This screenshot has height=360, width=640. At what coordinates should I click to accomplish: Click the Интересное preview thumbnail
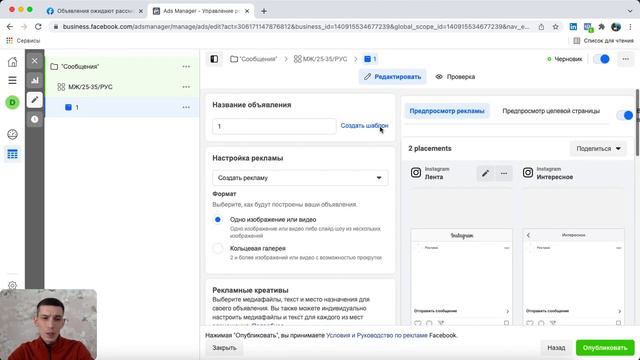coord(573,277)
